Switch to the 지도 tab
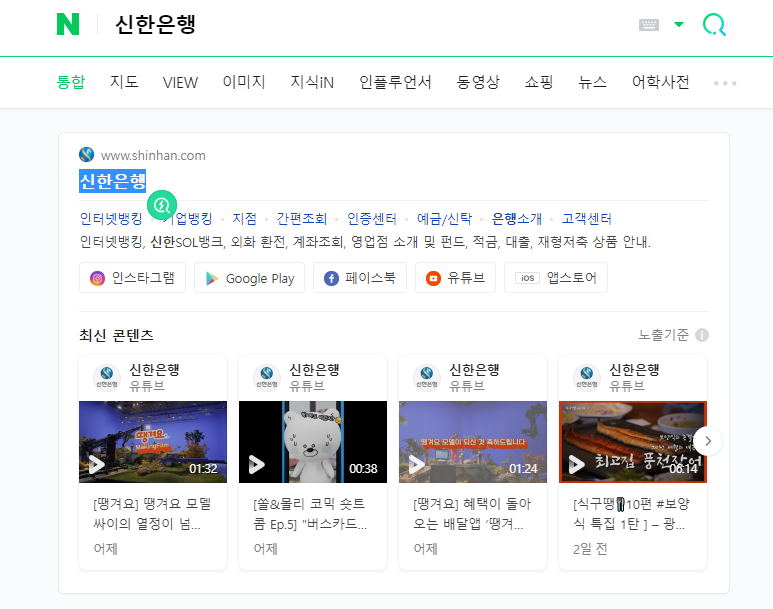The width and height of the screenshot is (773, 609). point(124,82)
